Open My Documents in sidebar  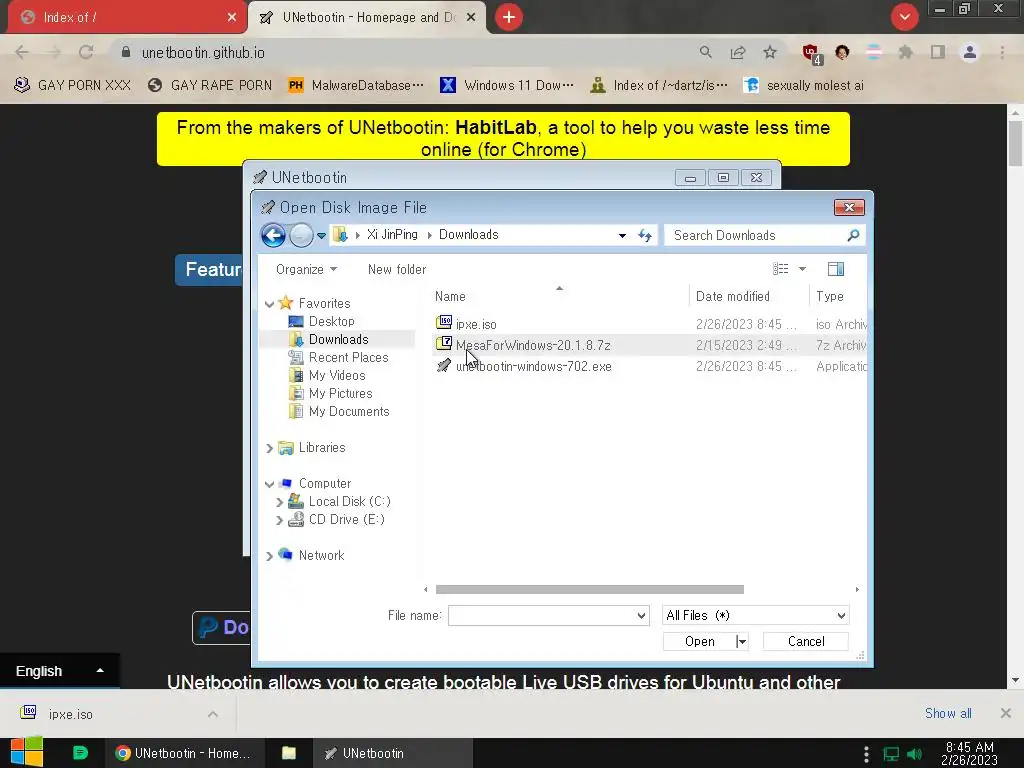(x=349, y=411)
